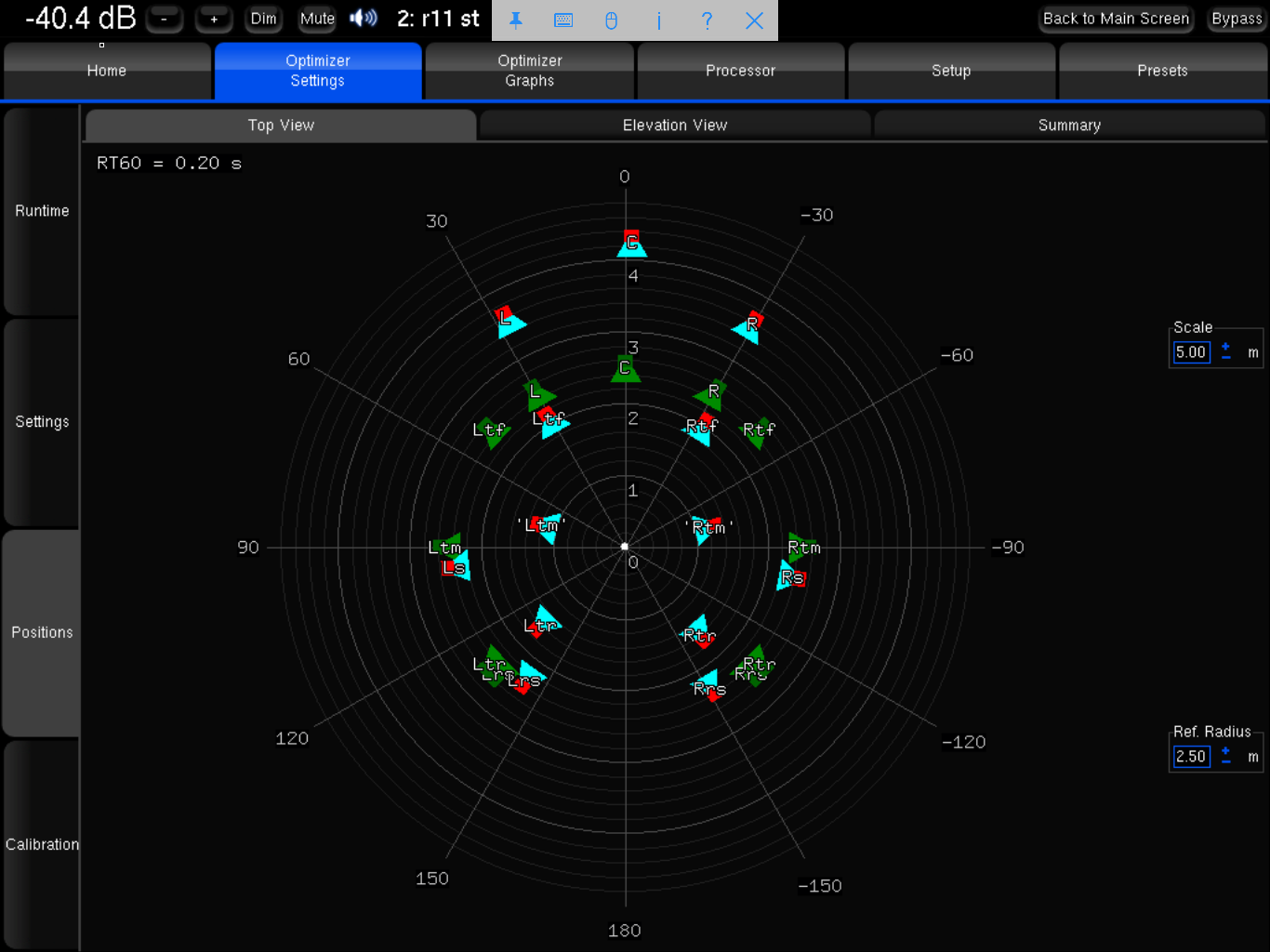Screen dimensions: 1270x952
Task: Click the info 'i' icon
Action: (658, 20)
